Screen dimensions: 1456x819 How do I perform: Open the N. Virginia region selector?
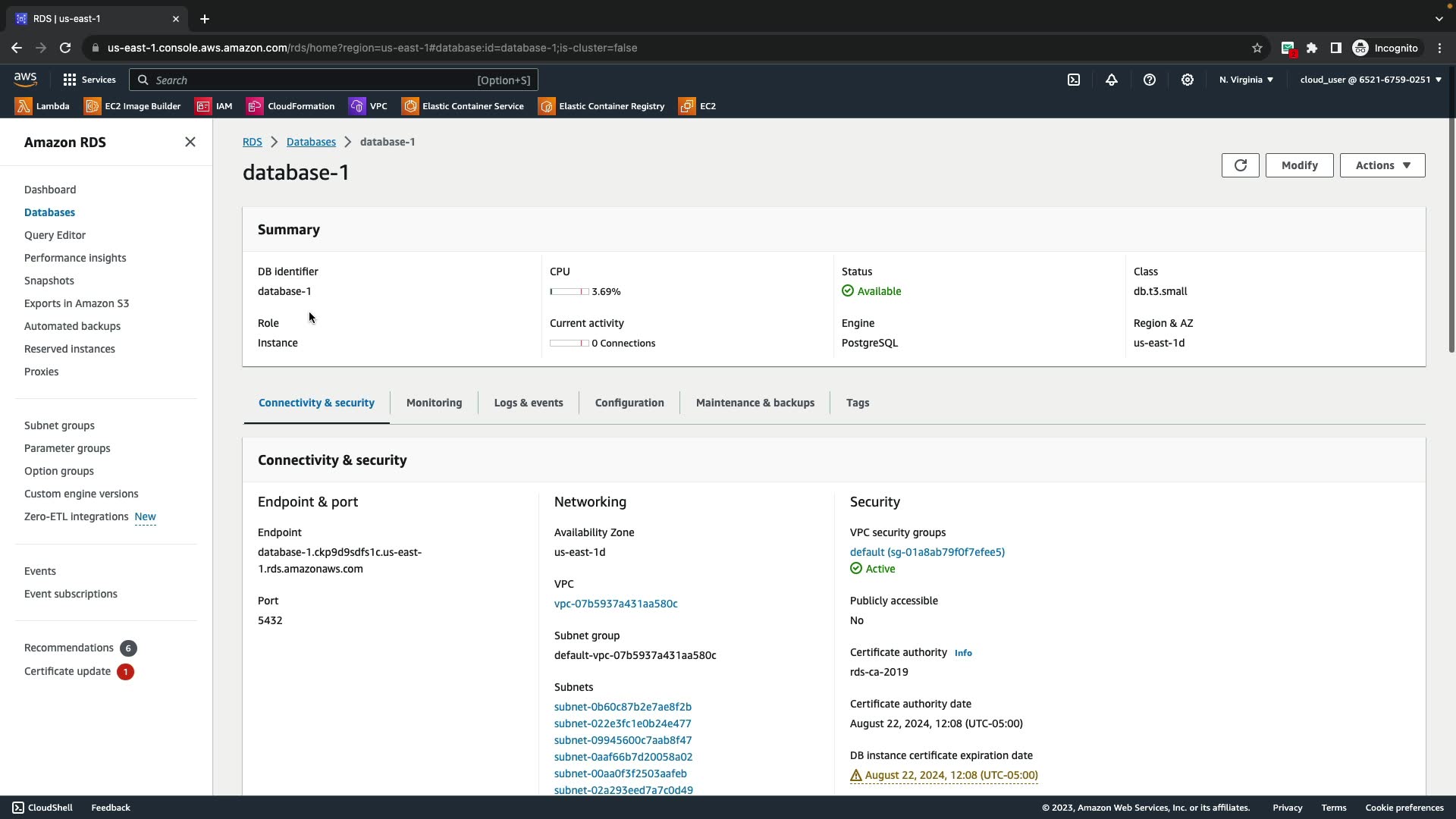1246,80
